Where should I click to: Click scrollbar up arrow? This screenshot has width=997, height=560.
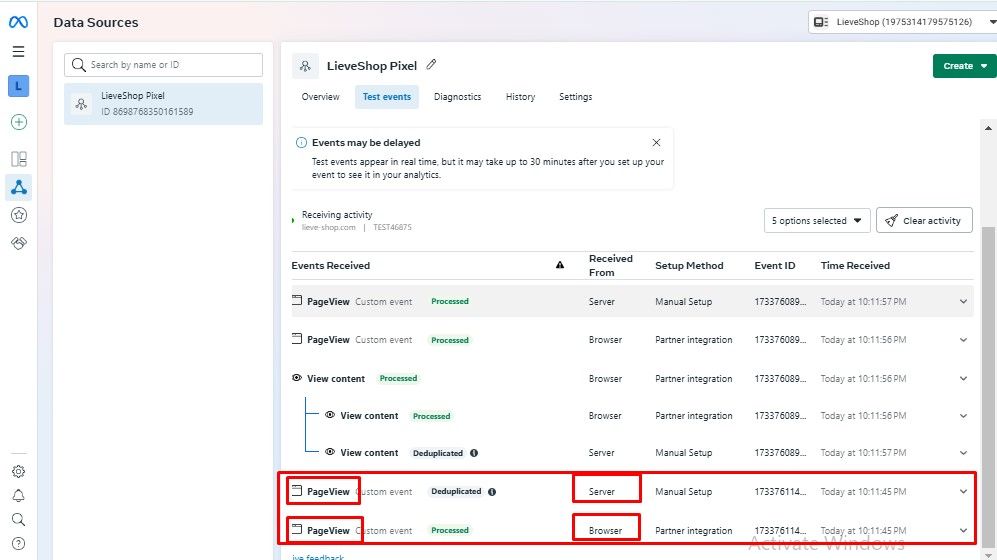988,128
